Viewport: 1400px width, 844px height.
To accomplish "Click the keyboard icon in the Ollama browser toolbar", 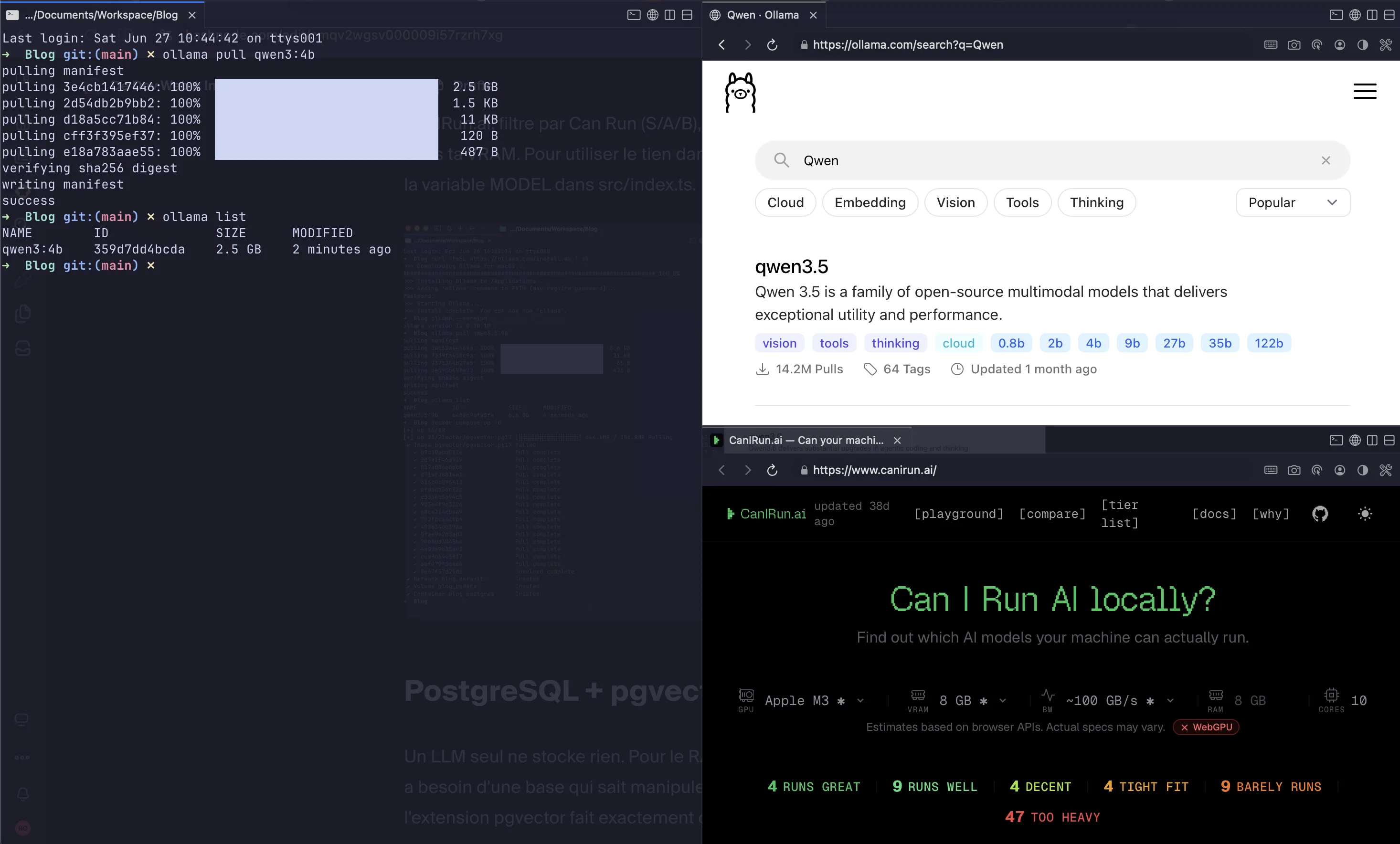I will (1271, 44).
